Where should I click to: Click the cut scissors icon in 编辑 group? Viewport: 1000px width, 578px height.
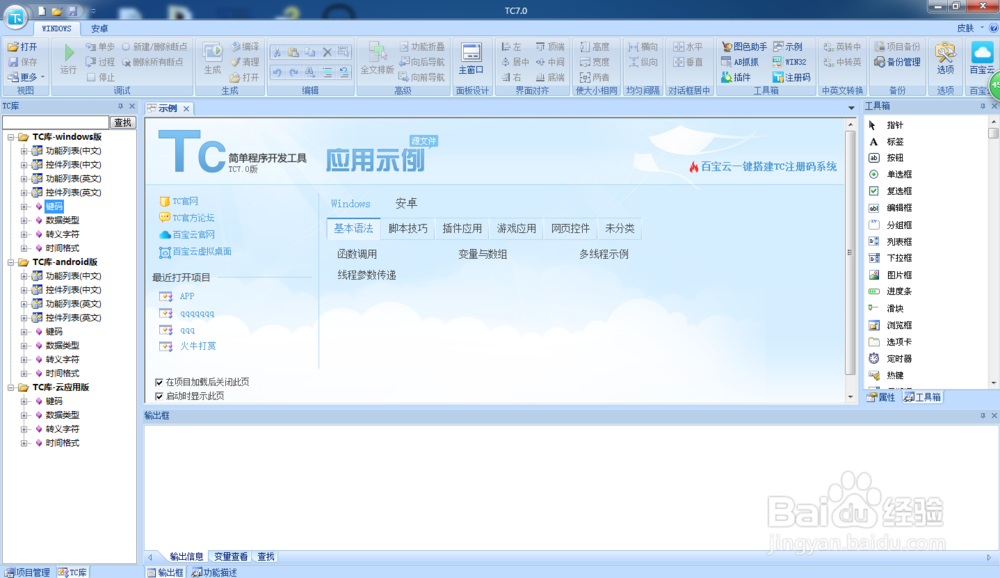pyautogui.click(x=277, y=52)
